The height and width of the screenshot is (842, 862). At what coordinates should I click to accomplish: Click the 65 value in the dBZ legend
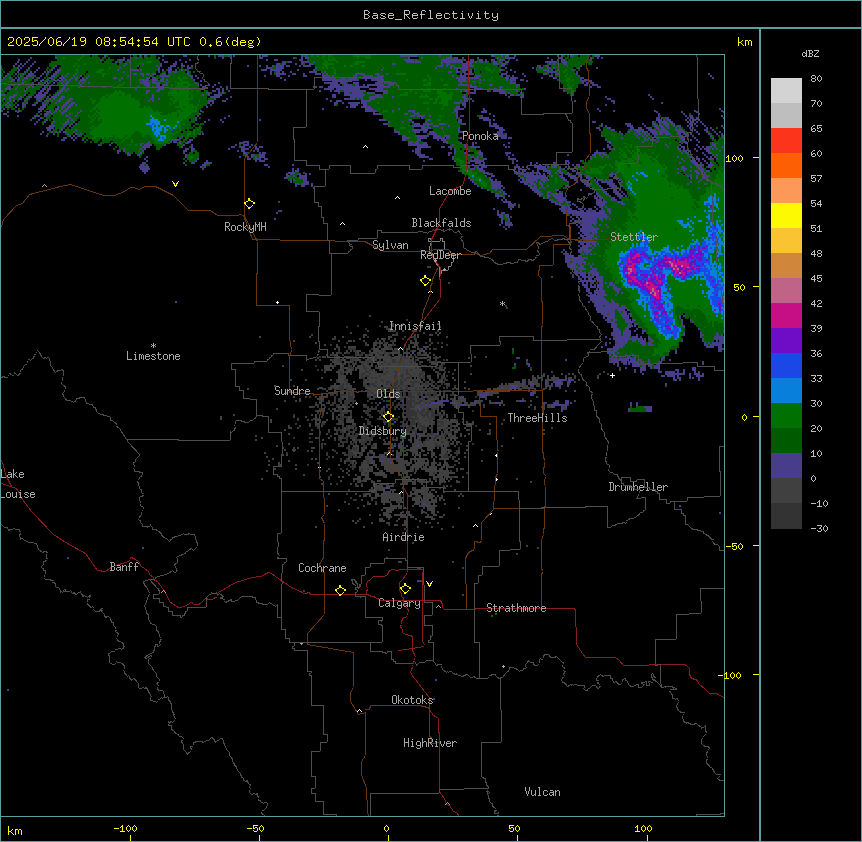click(816, 129)
